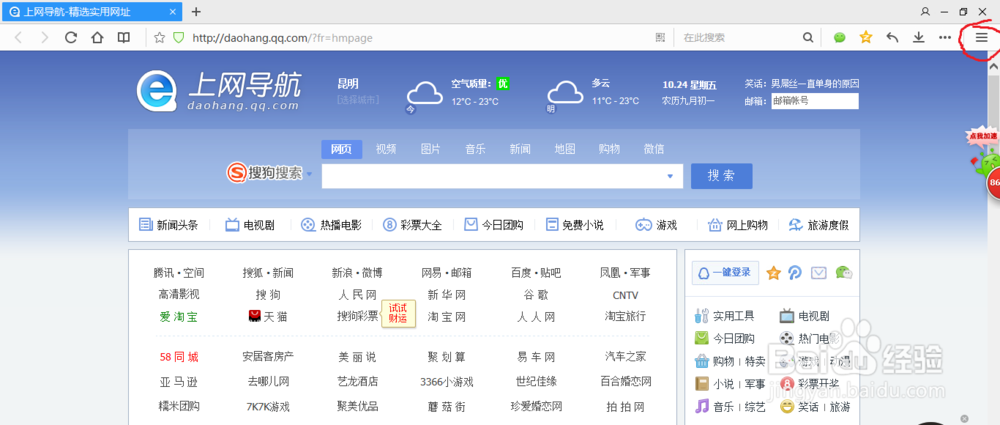This screenshot has height=425, width=1000.
Task: Click the green security shield icon
Action: [179, 38]
